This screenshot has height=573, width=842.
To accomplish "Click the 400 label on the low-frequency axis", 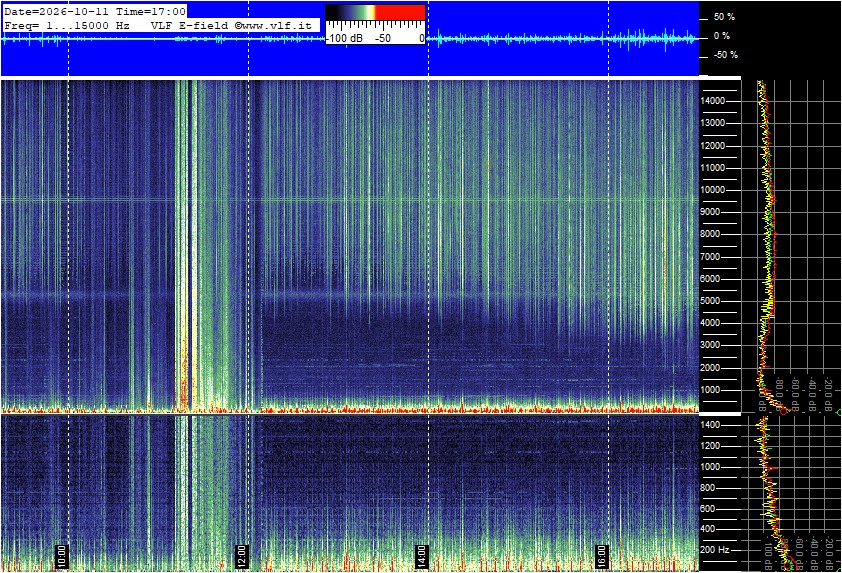I will click(x=708, y=529).
